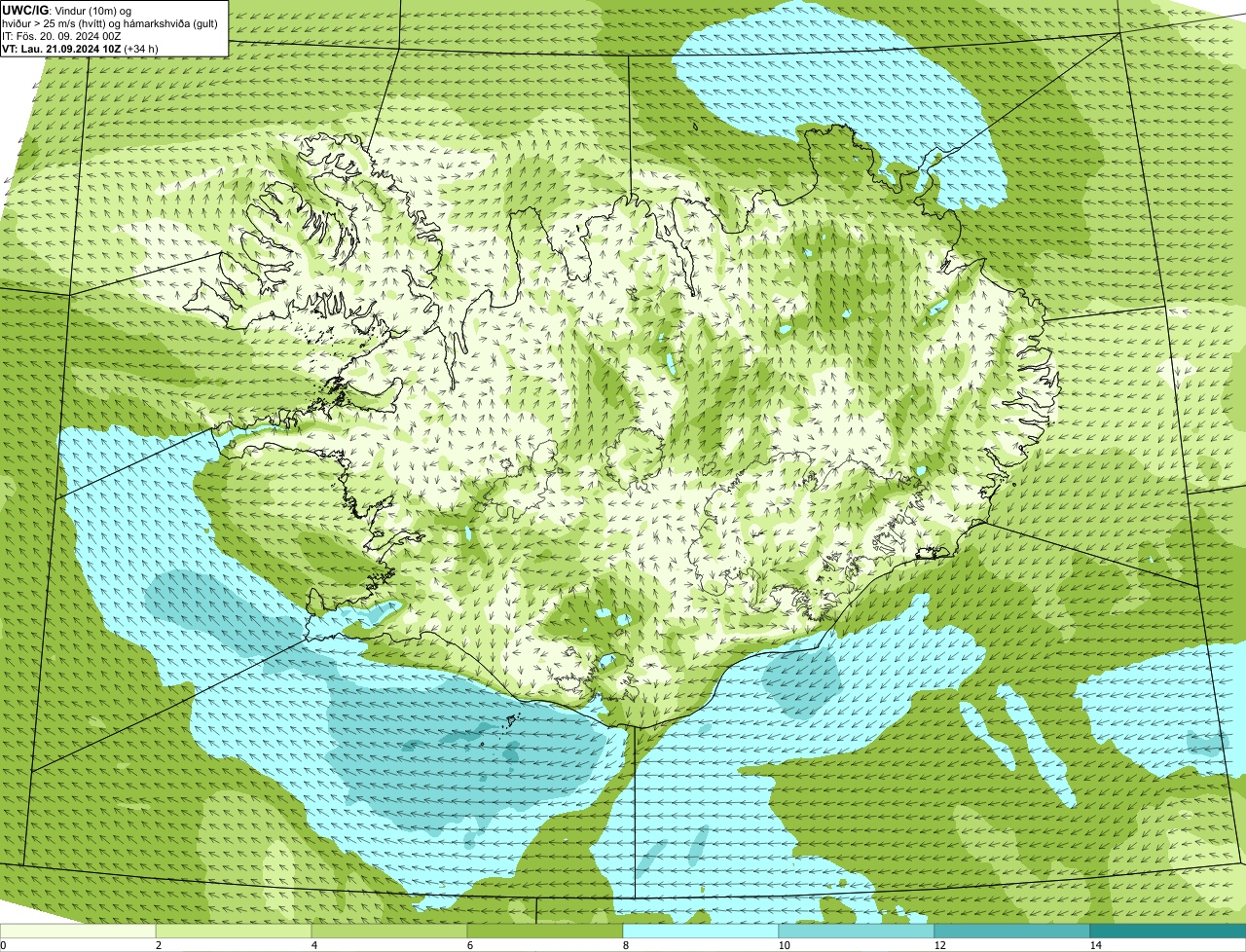Click the '12' tick label on the color scale
Image resolution: width=1246 pixels, height=952 pixels.
[939, 945]
